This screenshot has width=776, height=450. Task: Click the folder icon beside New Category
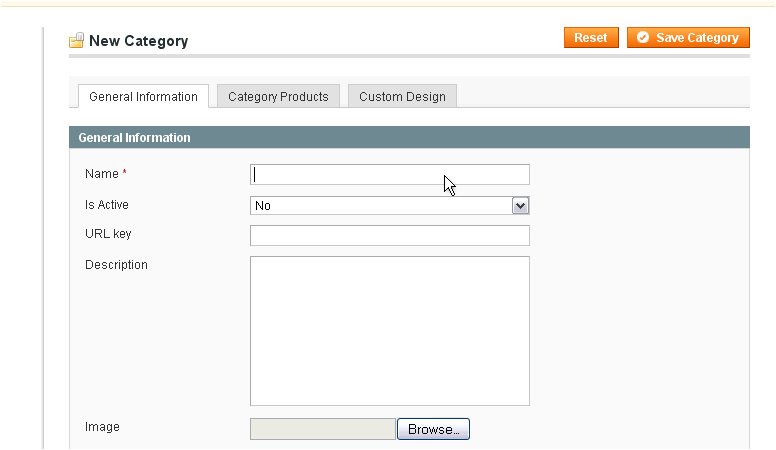[x=76, y=41]
